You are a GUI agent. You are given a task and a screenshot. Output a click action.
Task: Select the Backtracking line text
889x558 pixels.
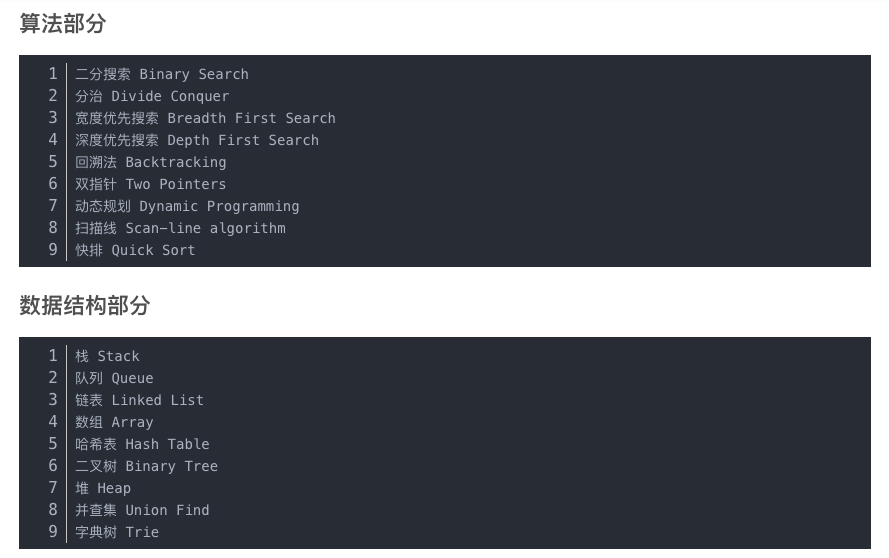pyautogui.click(x=151, y=162)
